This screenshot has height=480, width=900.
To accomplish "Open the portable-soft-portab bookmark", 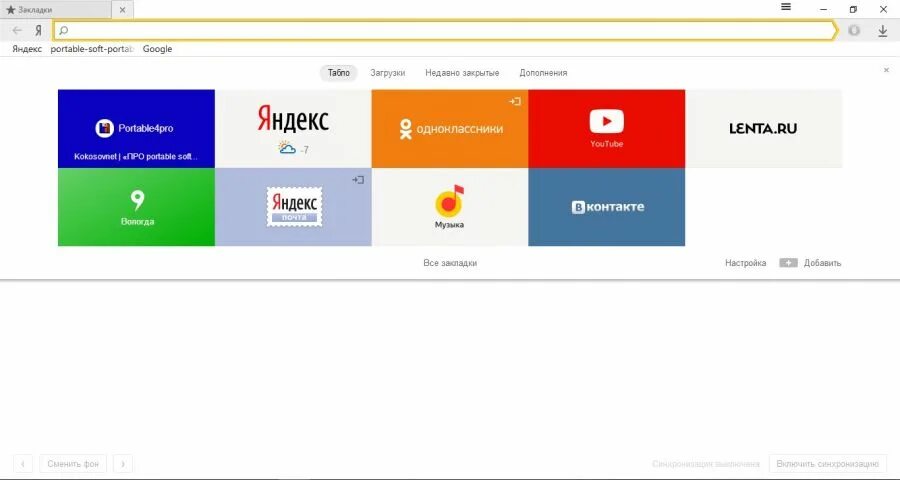I will point(92,49).
